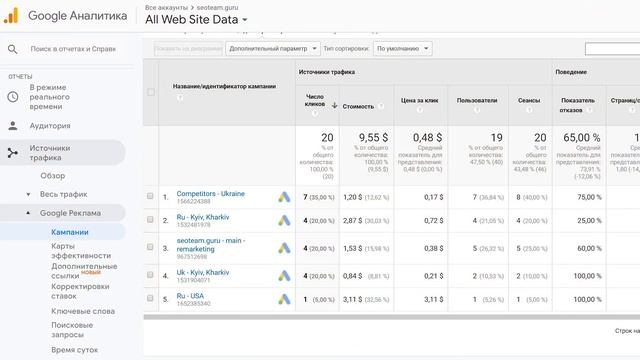Click Google Ads icon for Competitors - Ukraine

(284, 197)
